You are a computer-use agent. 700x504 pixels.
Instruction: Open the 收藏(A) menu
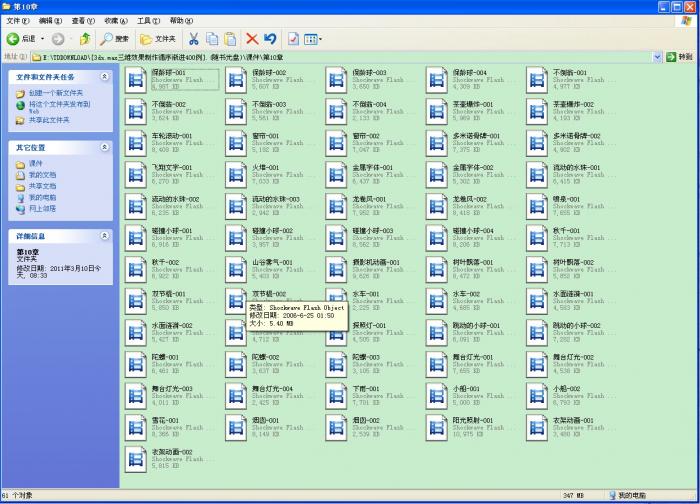[116, 21]
